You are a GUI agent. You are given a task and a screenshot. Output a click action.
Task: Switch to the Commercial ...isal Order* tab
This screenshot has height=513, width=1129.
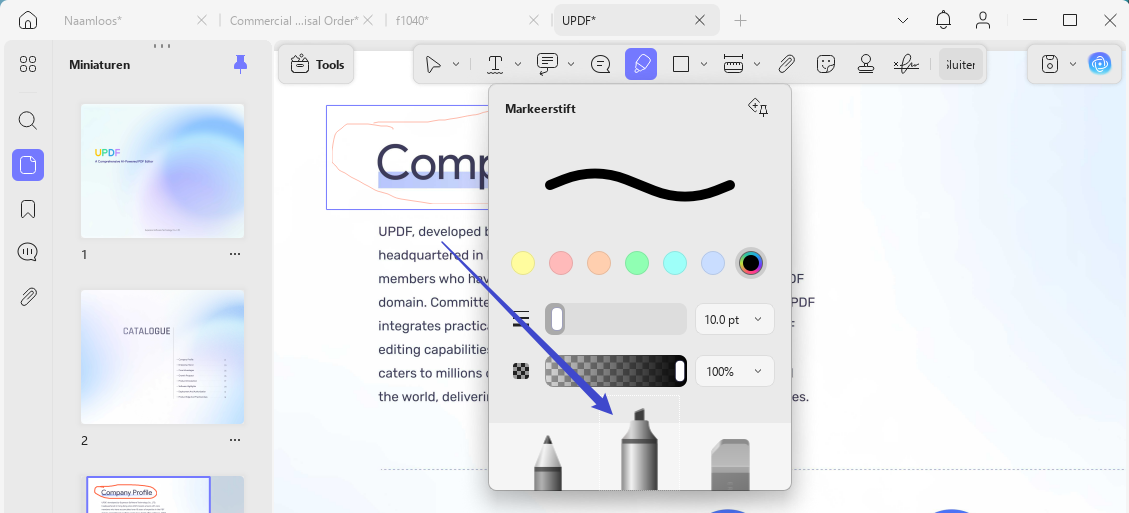pyautogui.click(x=294, y=20)
